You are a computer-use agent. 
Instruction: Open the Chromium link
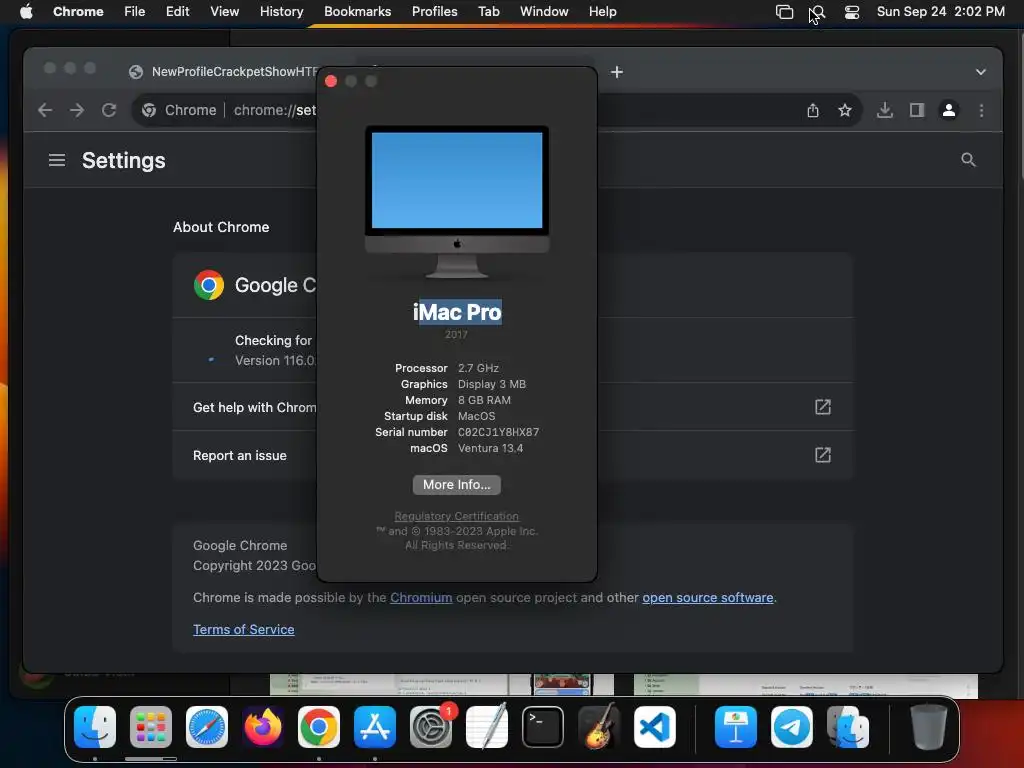[421, 598]
